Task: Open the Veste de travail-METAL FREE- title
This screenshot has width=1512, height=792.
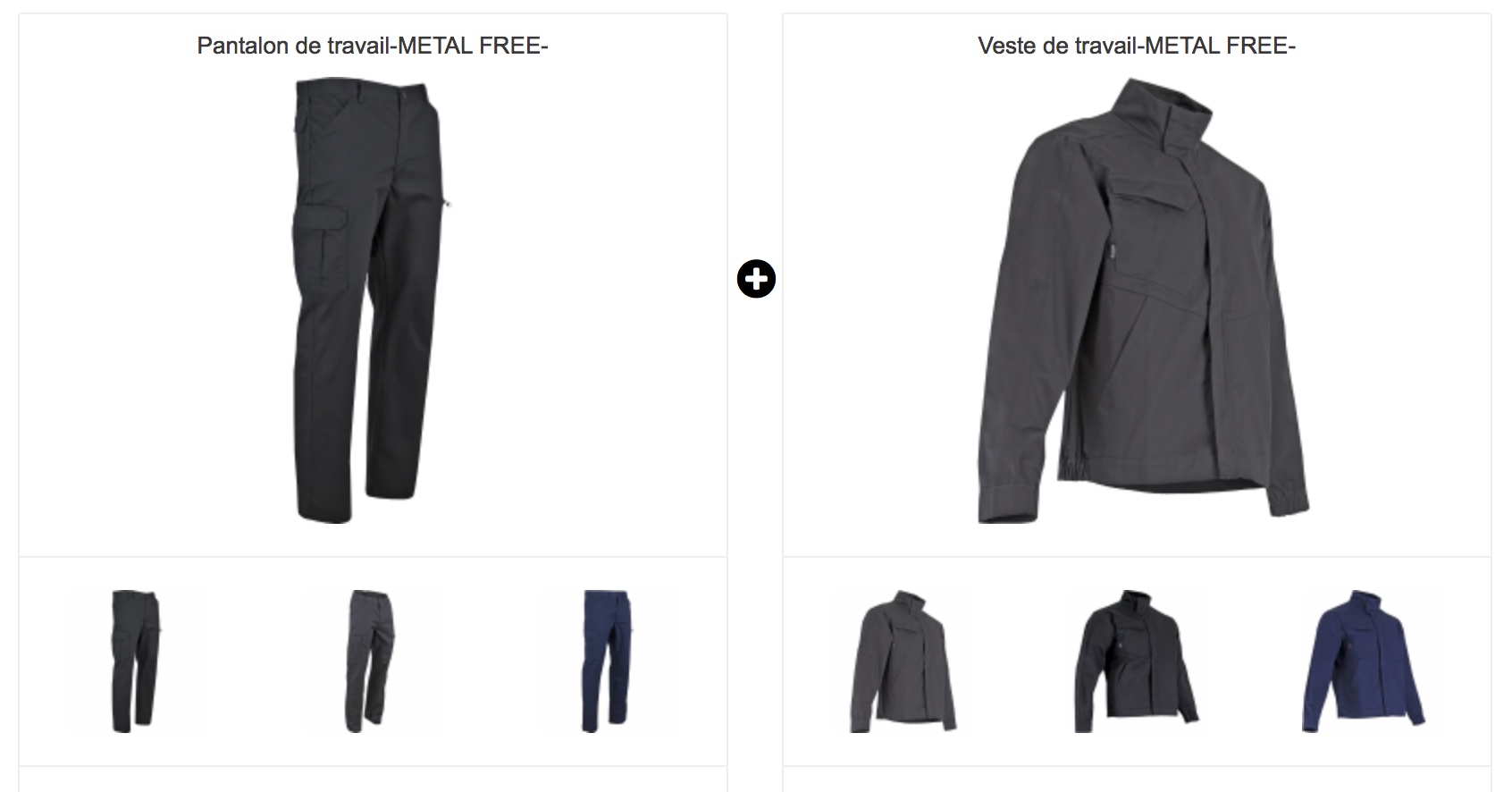Action: (x=1137, y=46)
